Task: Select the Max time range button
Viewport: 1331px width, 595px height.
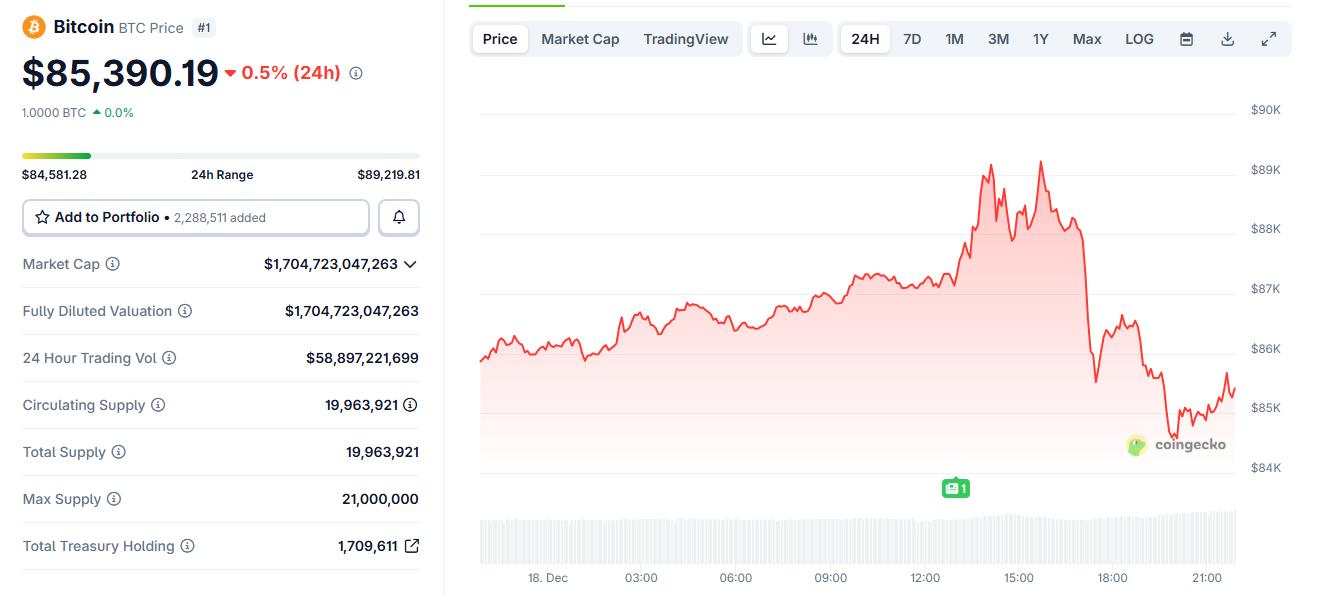Action: (x=1087, y=39)
